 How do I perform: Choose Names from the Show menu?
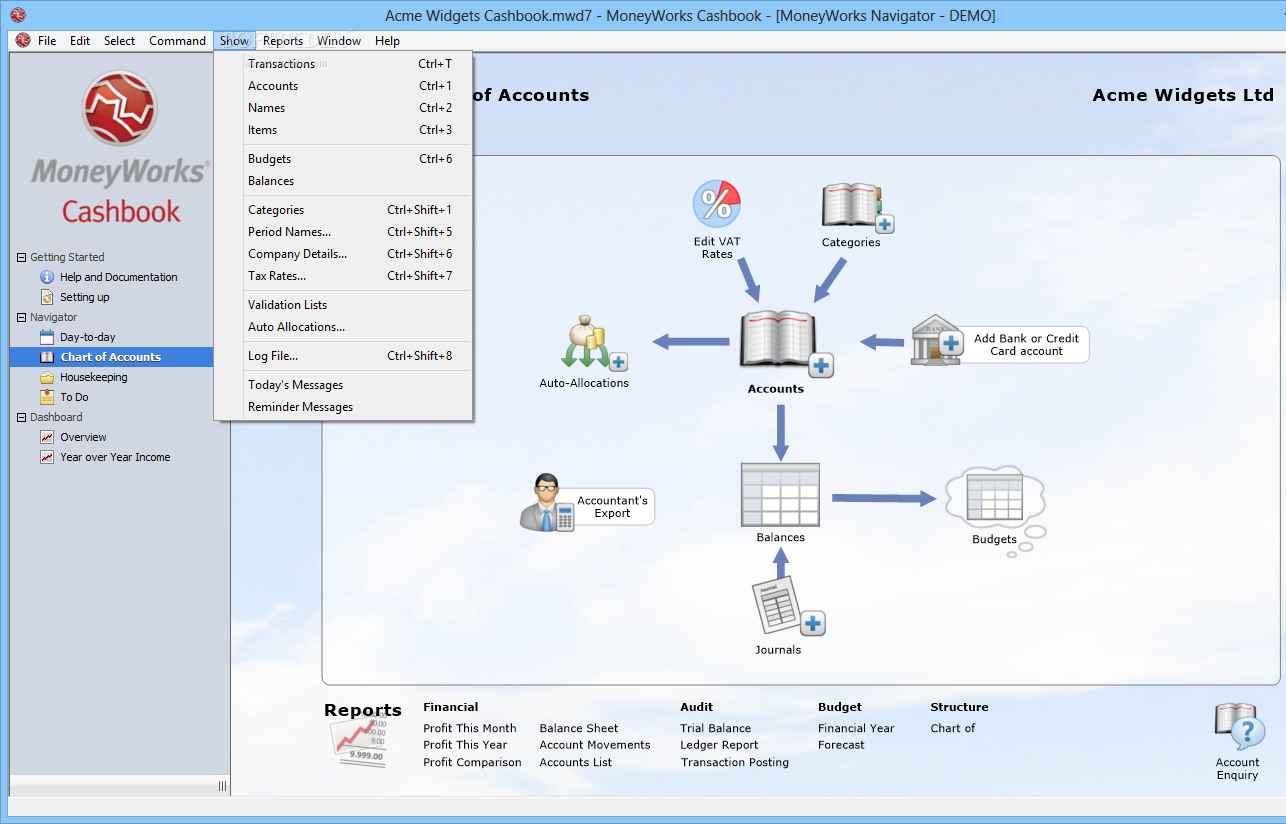click(343, 108)
